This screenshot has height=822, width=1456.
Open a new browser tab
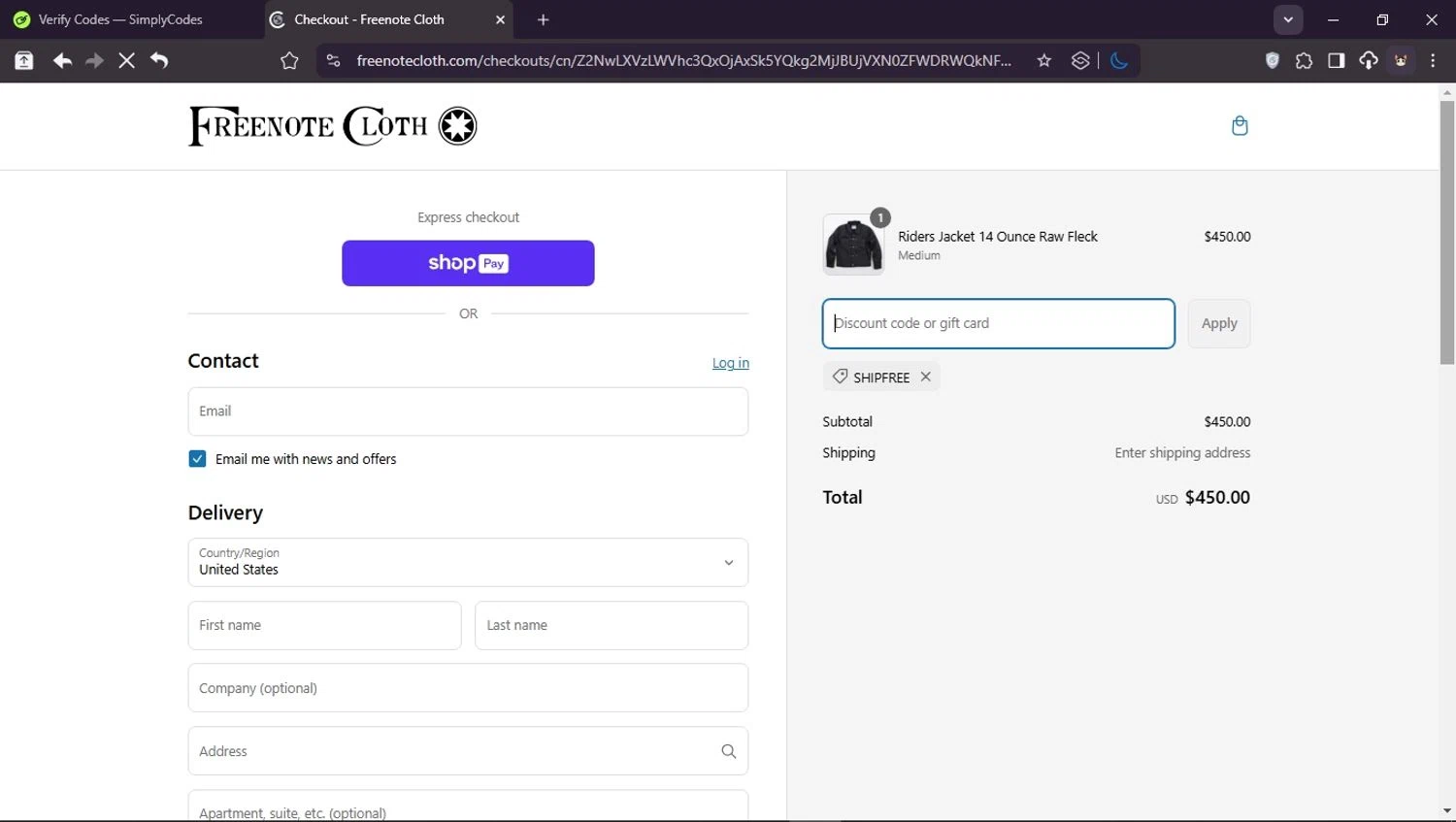pos(543,19)
